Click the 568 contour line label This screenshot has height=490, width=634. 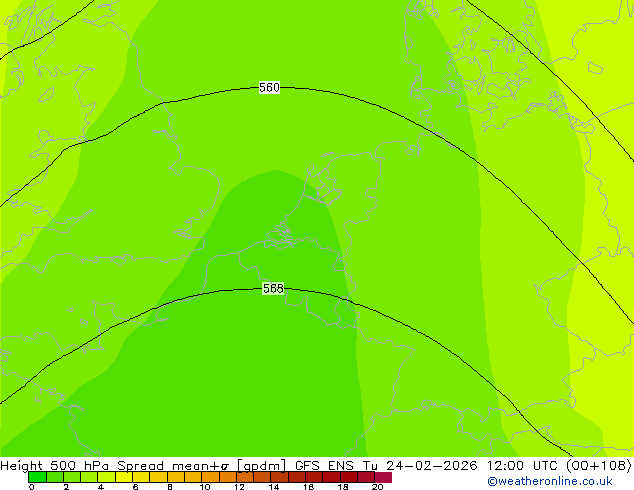click(x=272, y=289)
